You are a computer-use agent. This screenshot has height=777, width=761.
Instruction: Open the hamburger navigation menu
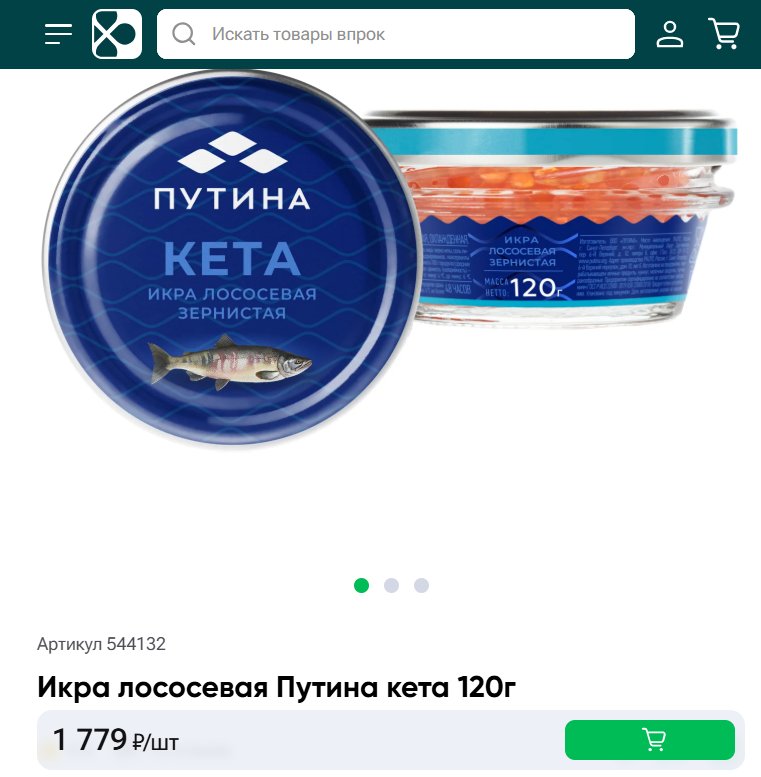58,34
